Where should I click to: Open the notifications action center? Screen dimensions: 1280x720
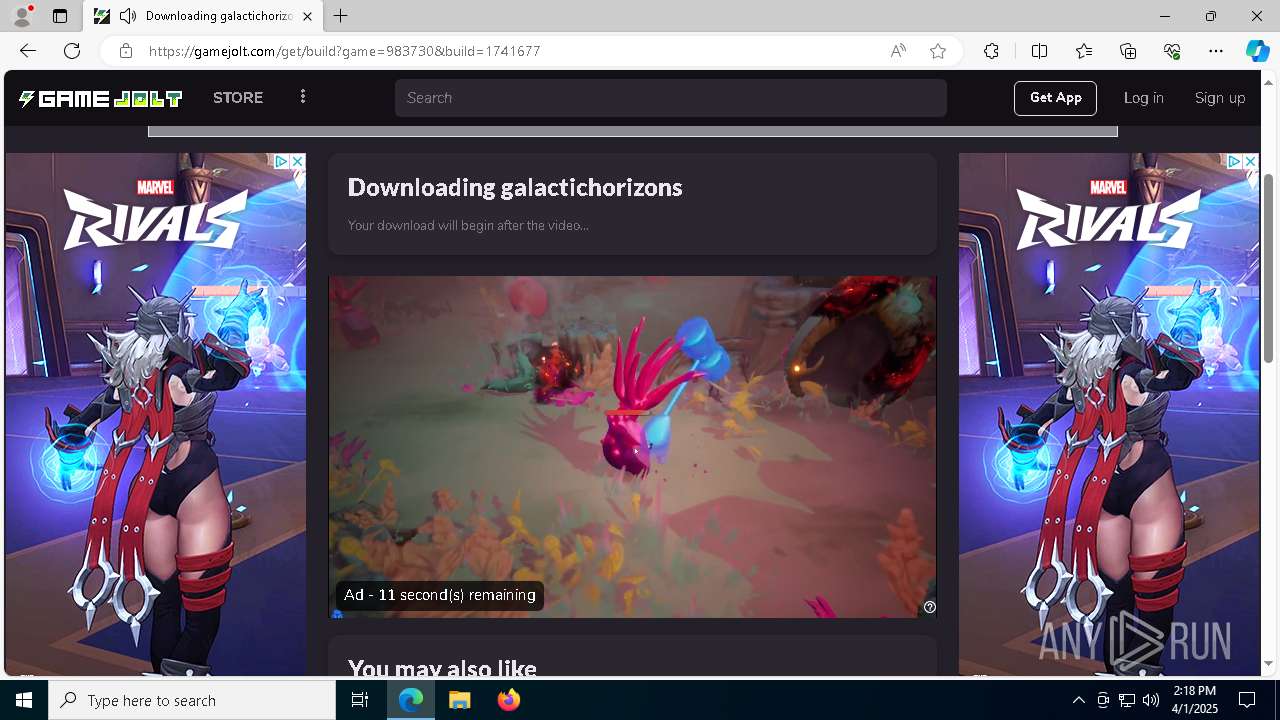tap(1247, 700)
